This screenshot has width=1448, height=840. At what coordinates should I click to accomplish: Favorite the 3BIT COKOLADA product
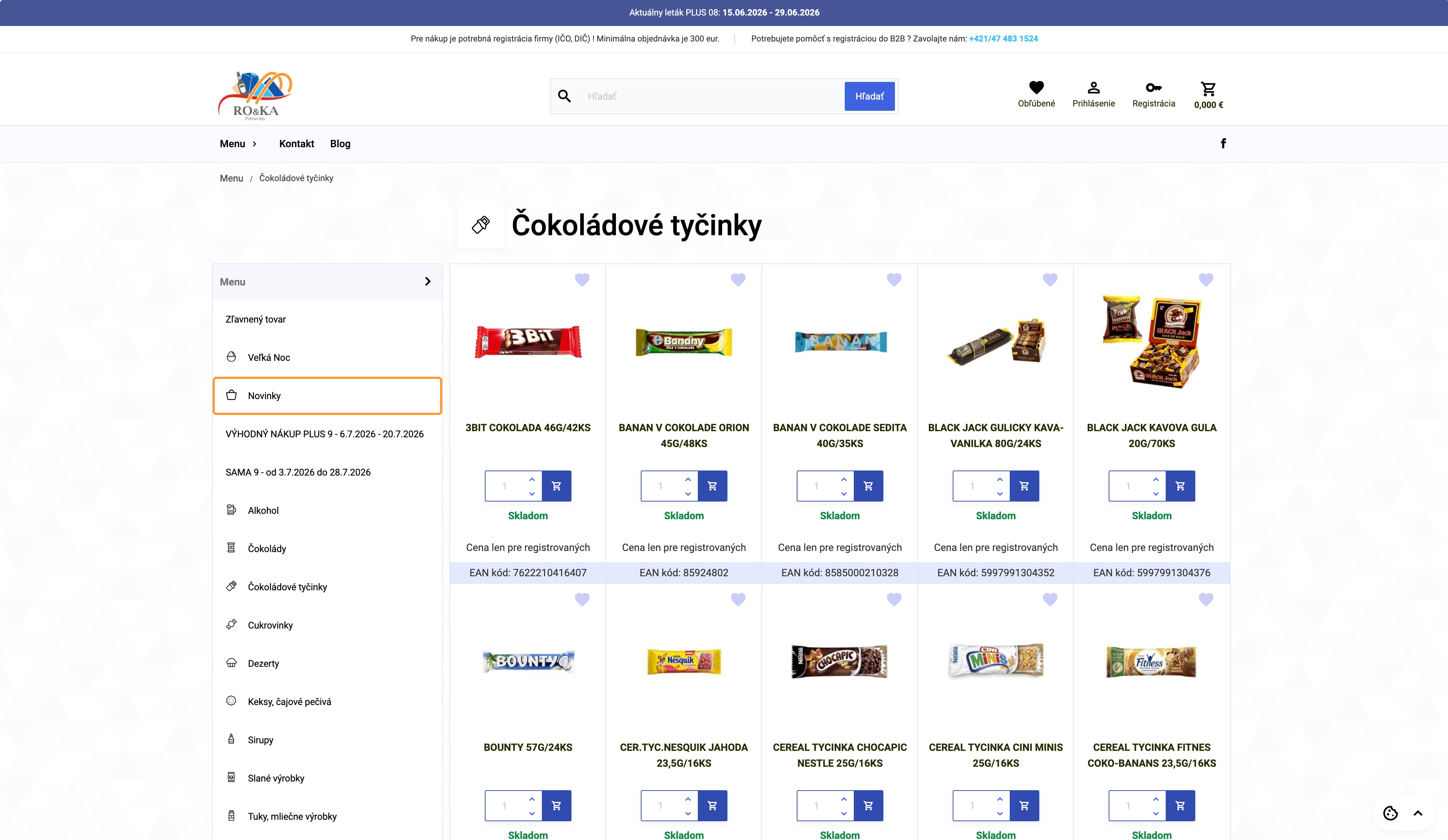coord(582,280)
